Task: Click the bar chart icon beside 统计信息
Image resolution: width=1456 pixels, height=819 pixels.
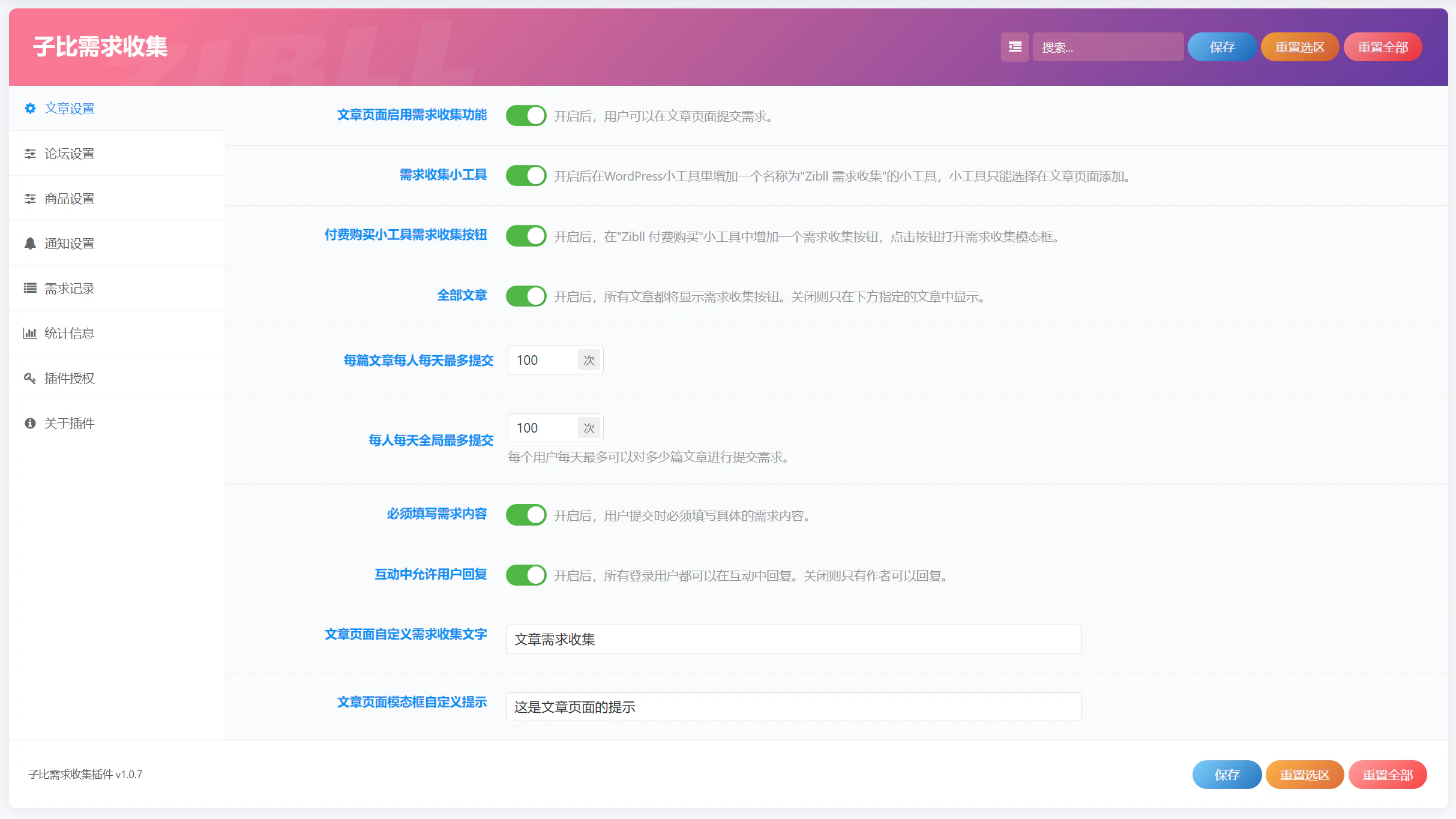Action: click(30, 333)
